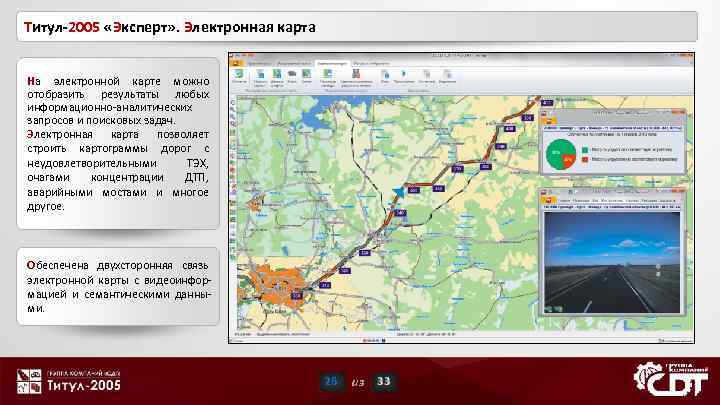Click kilometer marker 340 on the route
Image resolution: width=720 pixels, height=405 pixels.
400,213
